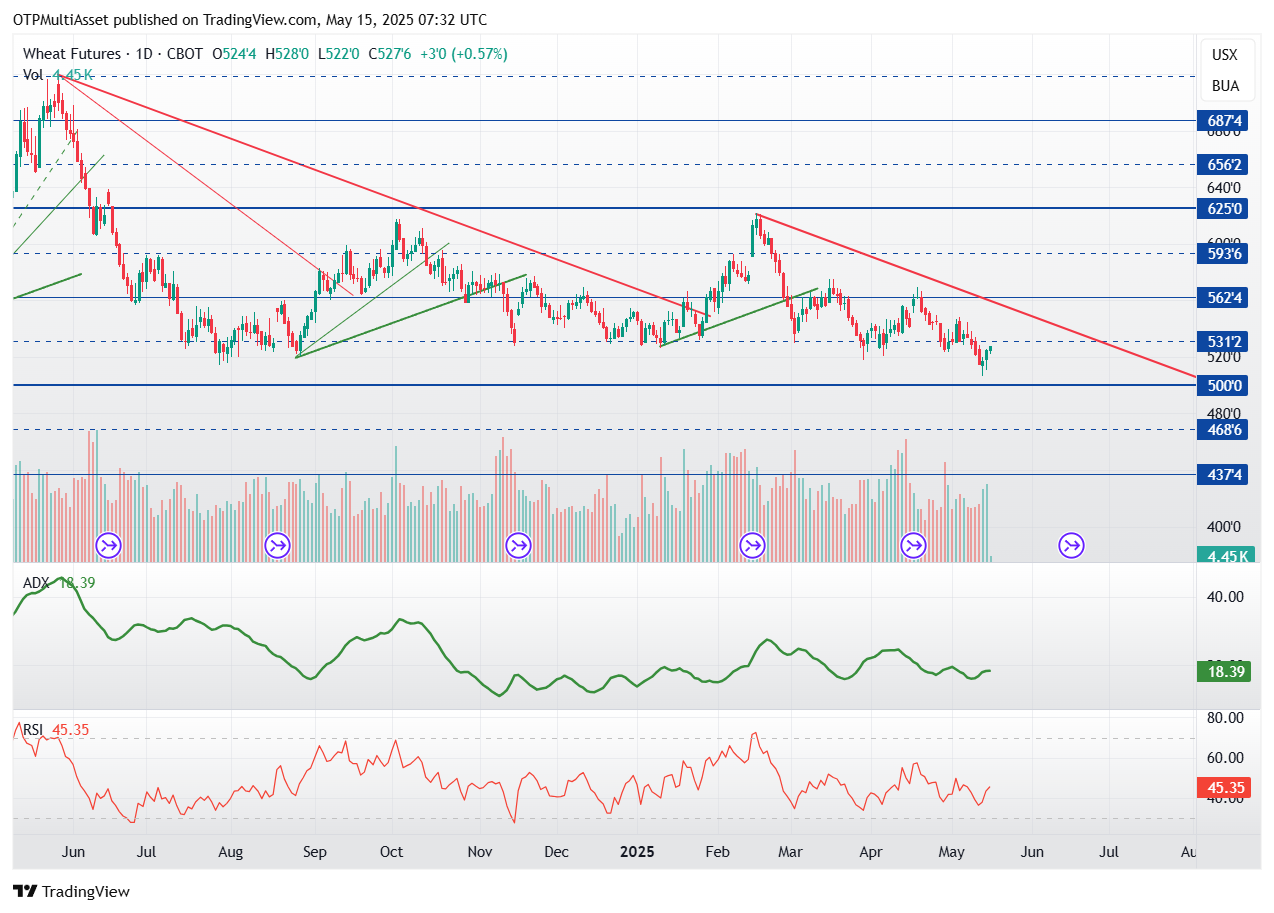Image resolution: width=1274 pixels, height=913 pixels.
Task: Click the USX currency label on the price axis
Action: pos(1225,55)
